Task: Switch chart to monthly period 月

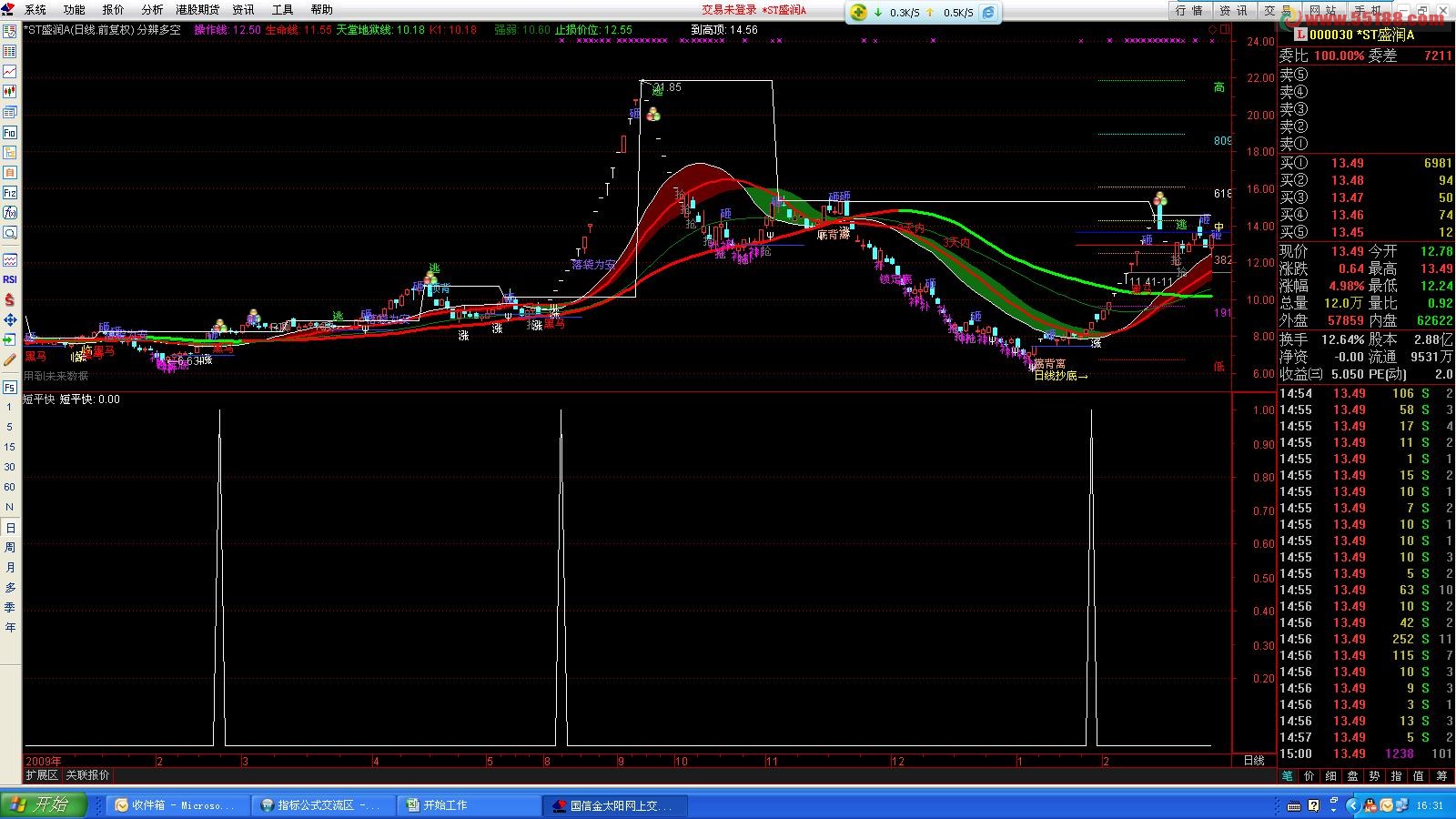Action: 10,568
